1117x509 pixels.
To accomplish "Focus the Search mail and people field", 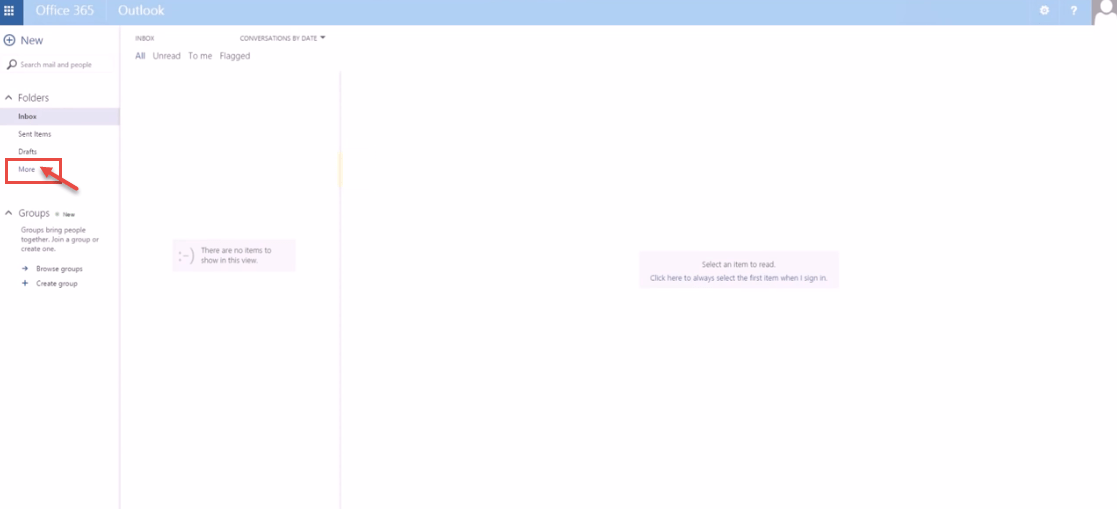I will pyautogui.click(x=60, y=64).
